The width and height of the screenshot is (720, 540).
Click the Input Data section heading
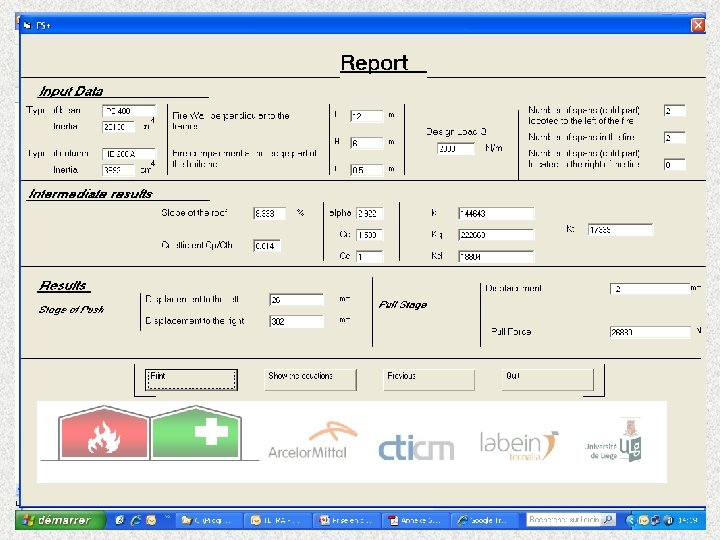tap(71, 91)
